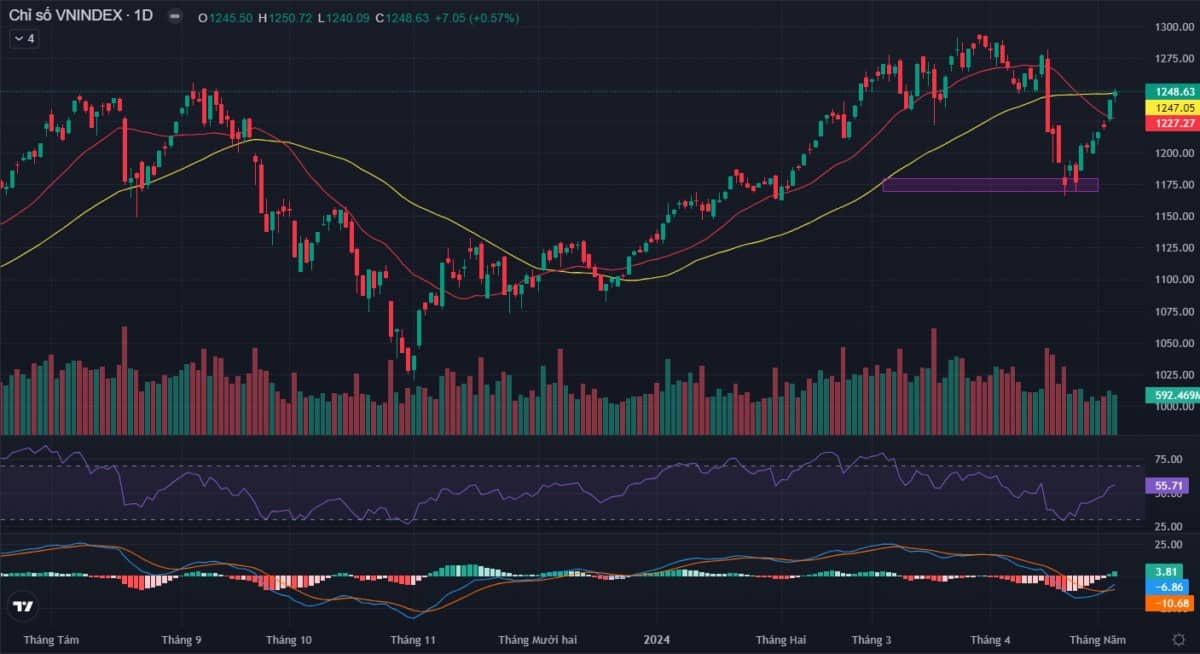Click the Tháng 4 time axis label
1200x654 pixels.
[x=990, y=640]
